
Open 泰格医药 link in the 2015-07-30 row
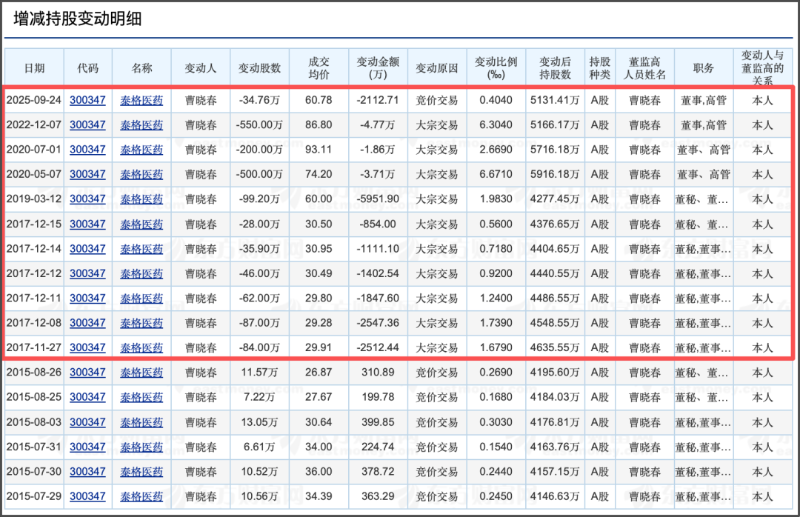pos(142,472)
